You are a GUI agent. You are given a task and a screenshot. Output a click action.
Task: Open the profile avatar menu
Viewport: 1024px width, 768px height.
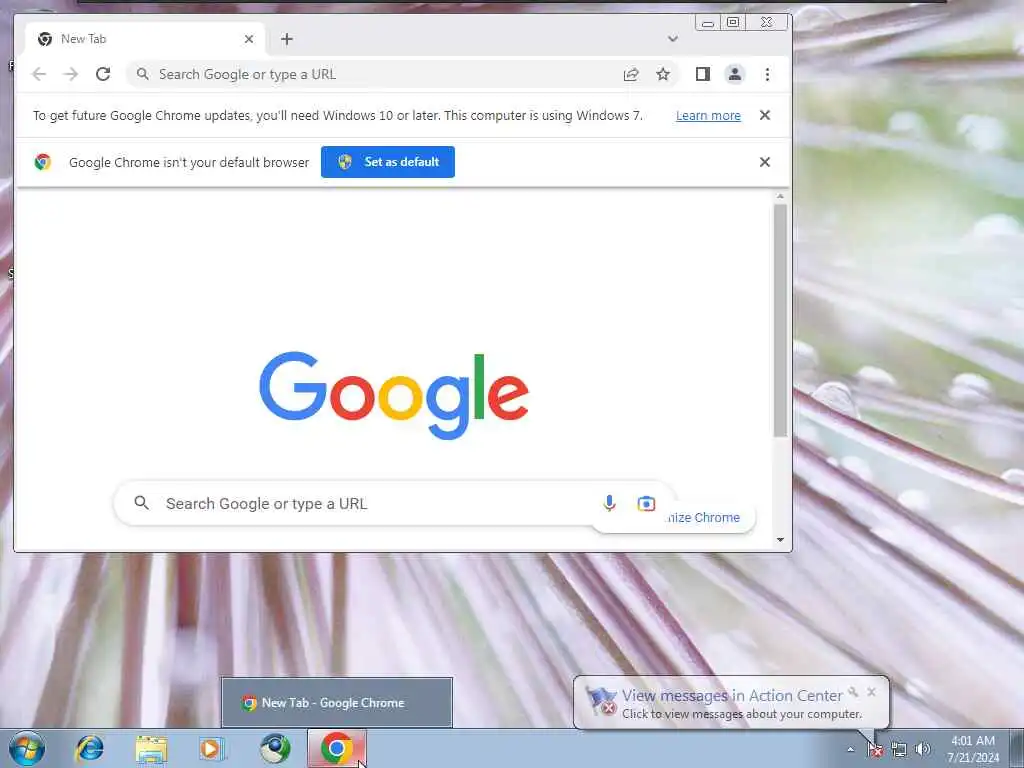(x=735, y=74)
